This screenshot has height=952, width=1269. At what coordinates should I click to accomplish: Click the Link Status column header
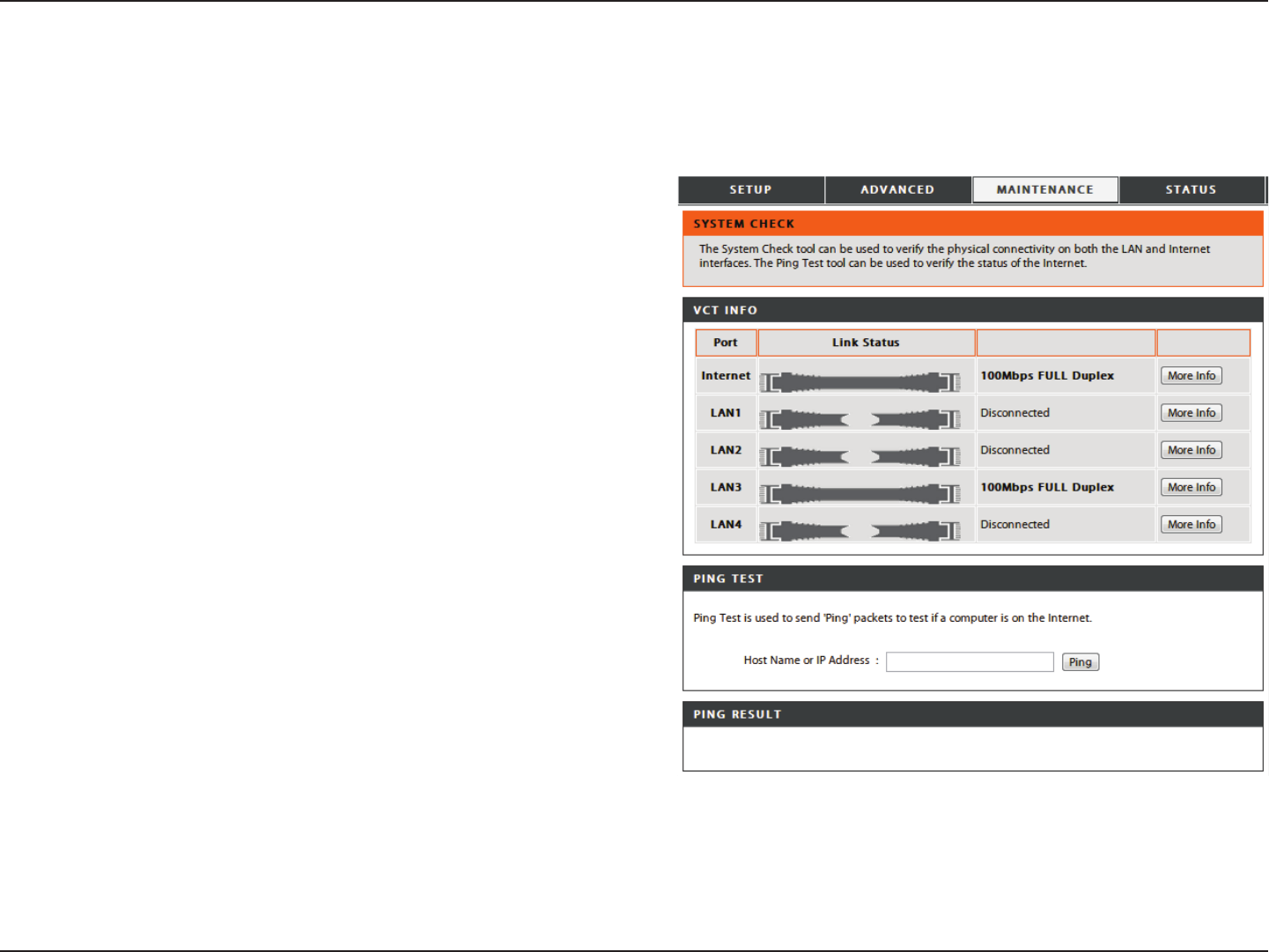tap(867, 343)
